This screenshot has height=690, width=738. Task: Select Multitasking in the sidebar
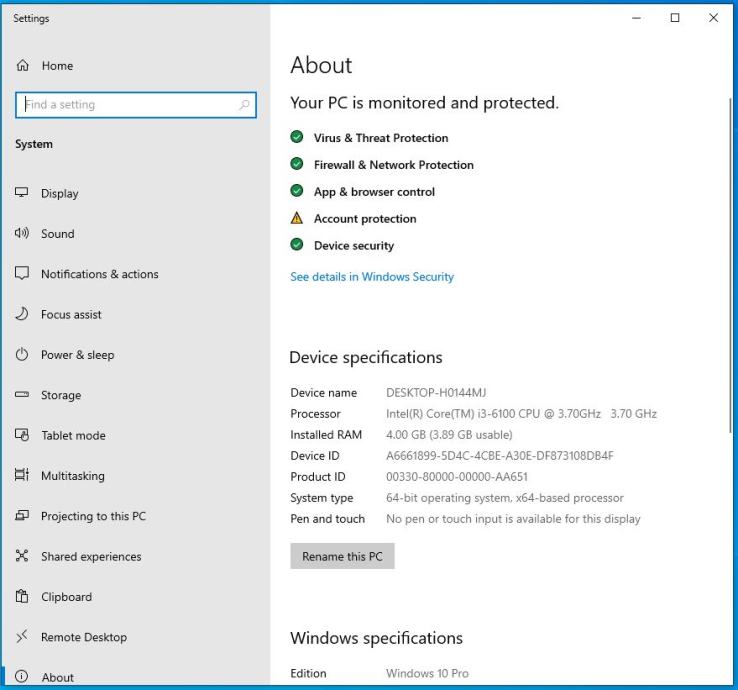[x=72, y=476]
